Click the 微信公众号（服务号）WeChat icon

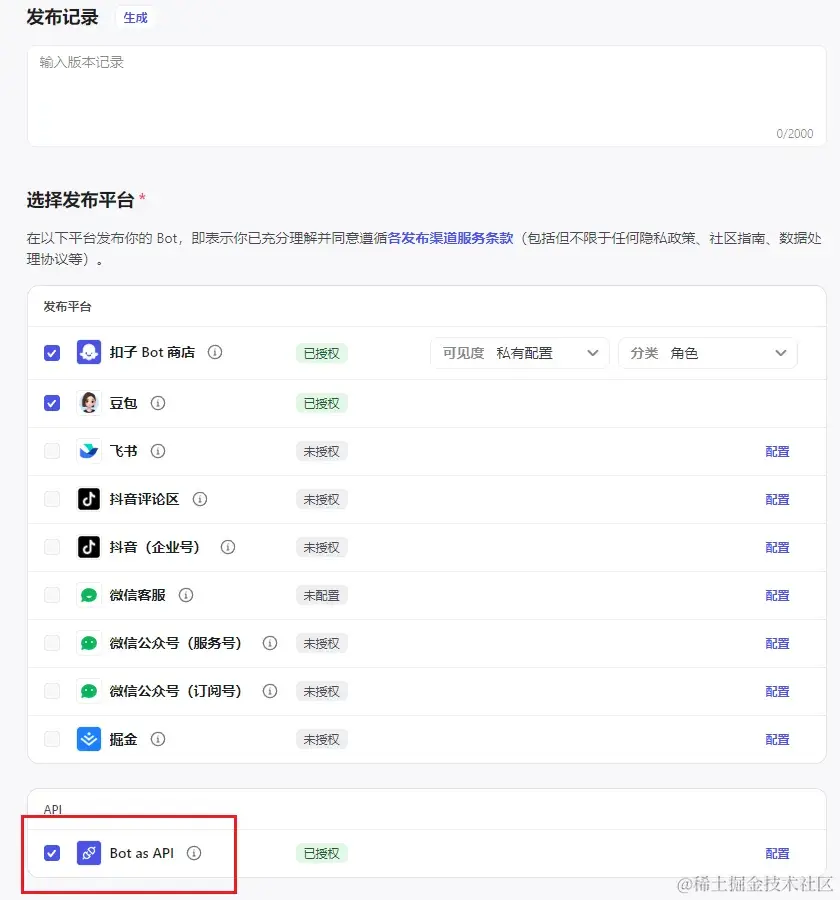[x=89, y=643]
